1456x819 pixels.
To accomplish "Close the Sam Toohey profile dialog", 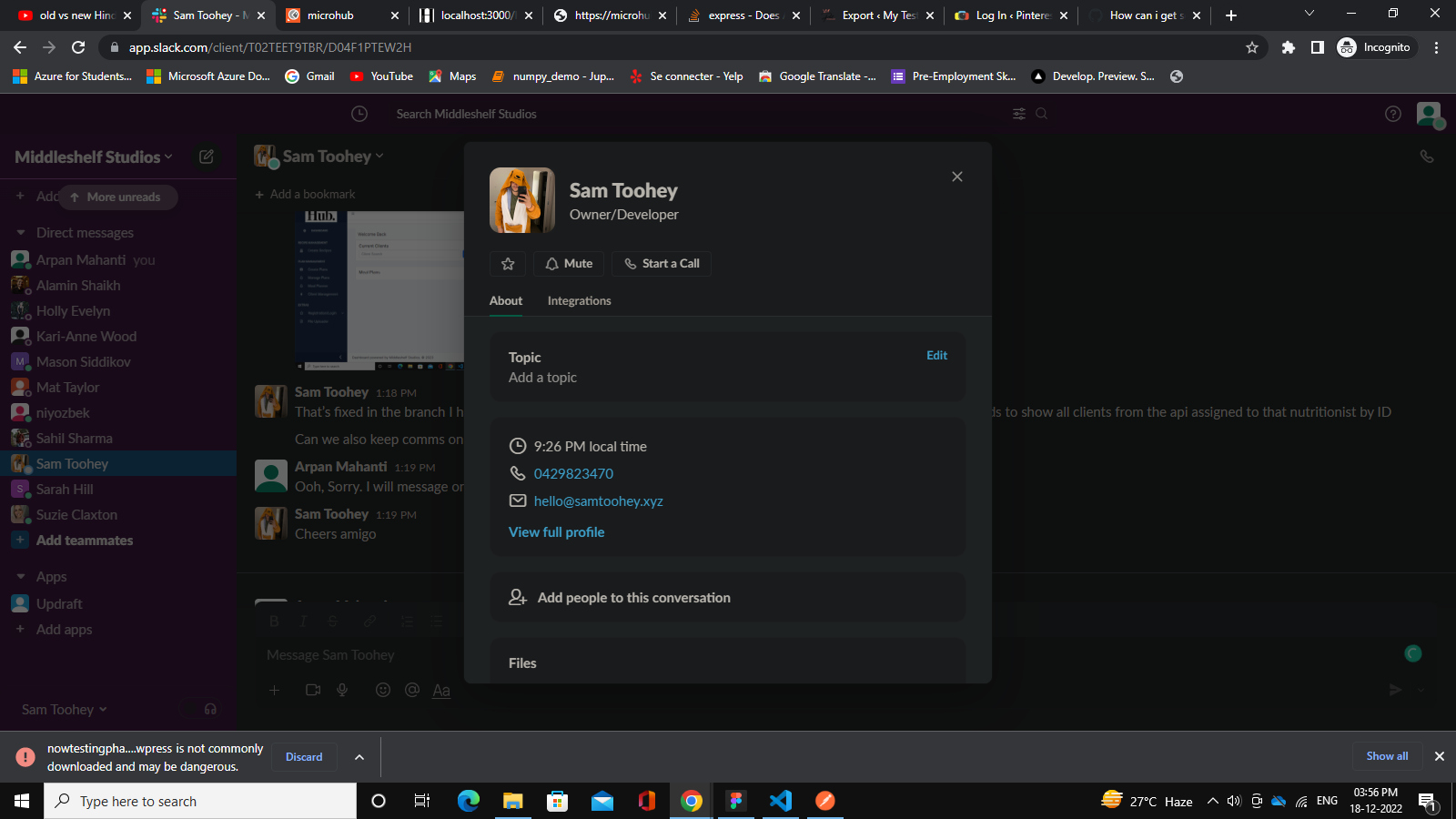I will (x=956, y=177).
